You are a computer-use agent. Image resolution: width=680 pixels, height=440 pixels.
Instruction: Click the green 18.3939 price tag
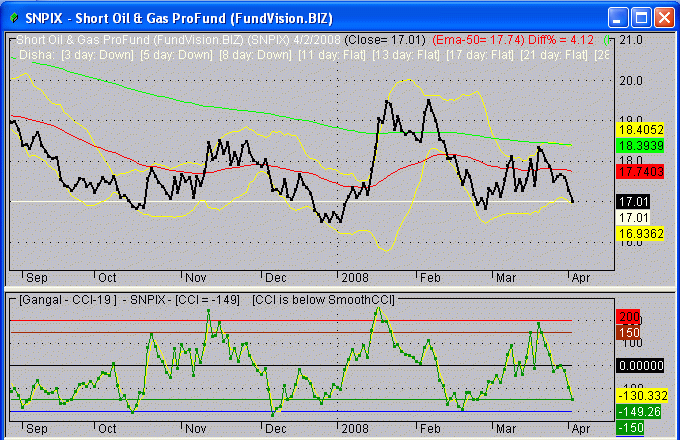(x=641, y=146)
